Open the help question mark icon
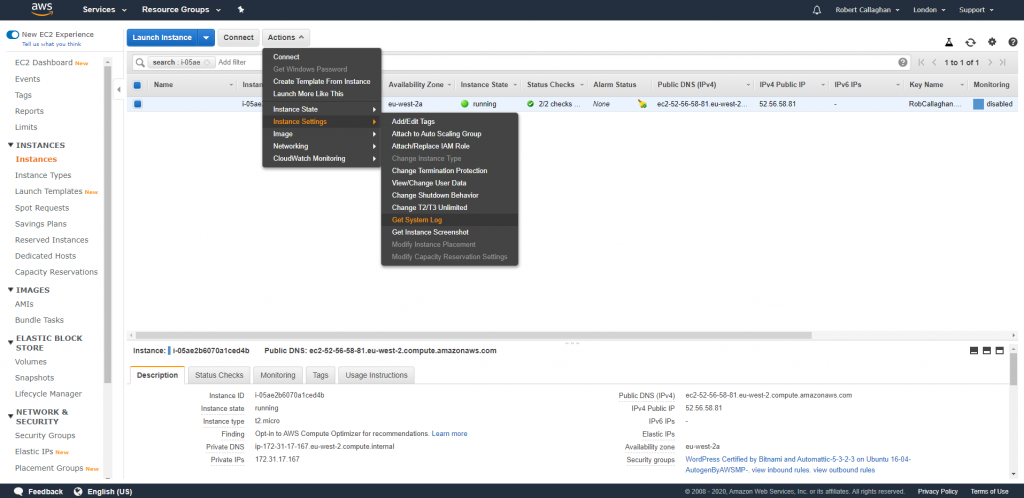 point(1013,42)
